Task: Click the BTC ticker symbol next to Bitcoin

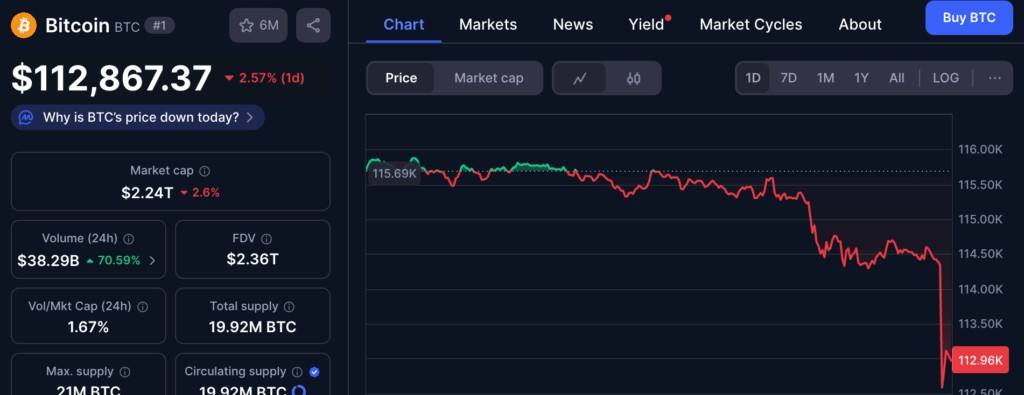Action: tap(127, 27)
